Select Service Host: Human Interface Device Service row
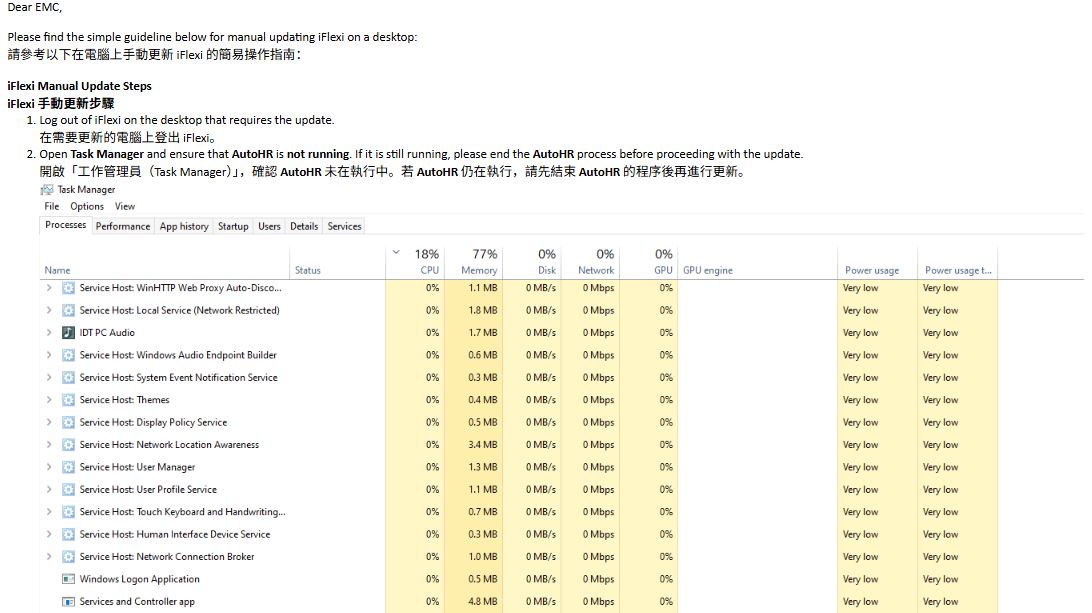Viewport: 1092px width, 613px height. (174, 534)
